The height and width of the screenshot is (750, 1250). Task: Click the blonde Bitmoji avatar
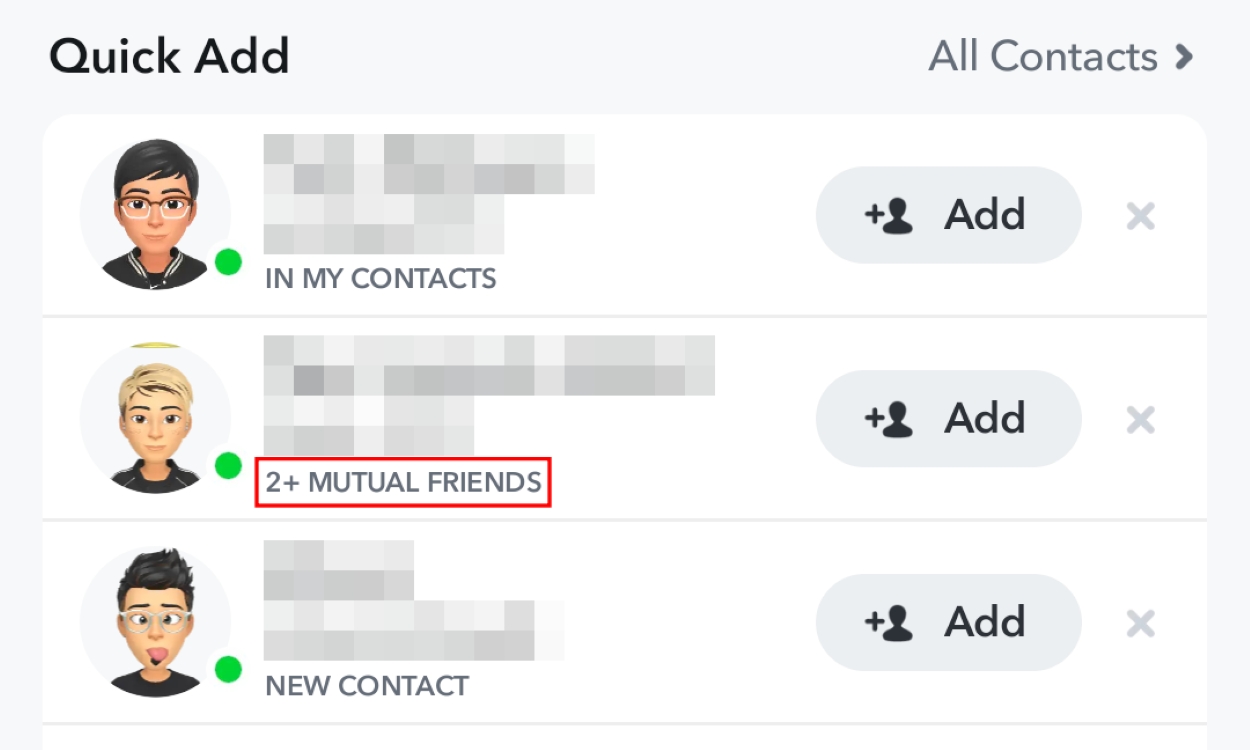(155, 417)
